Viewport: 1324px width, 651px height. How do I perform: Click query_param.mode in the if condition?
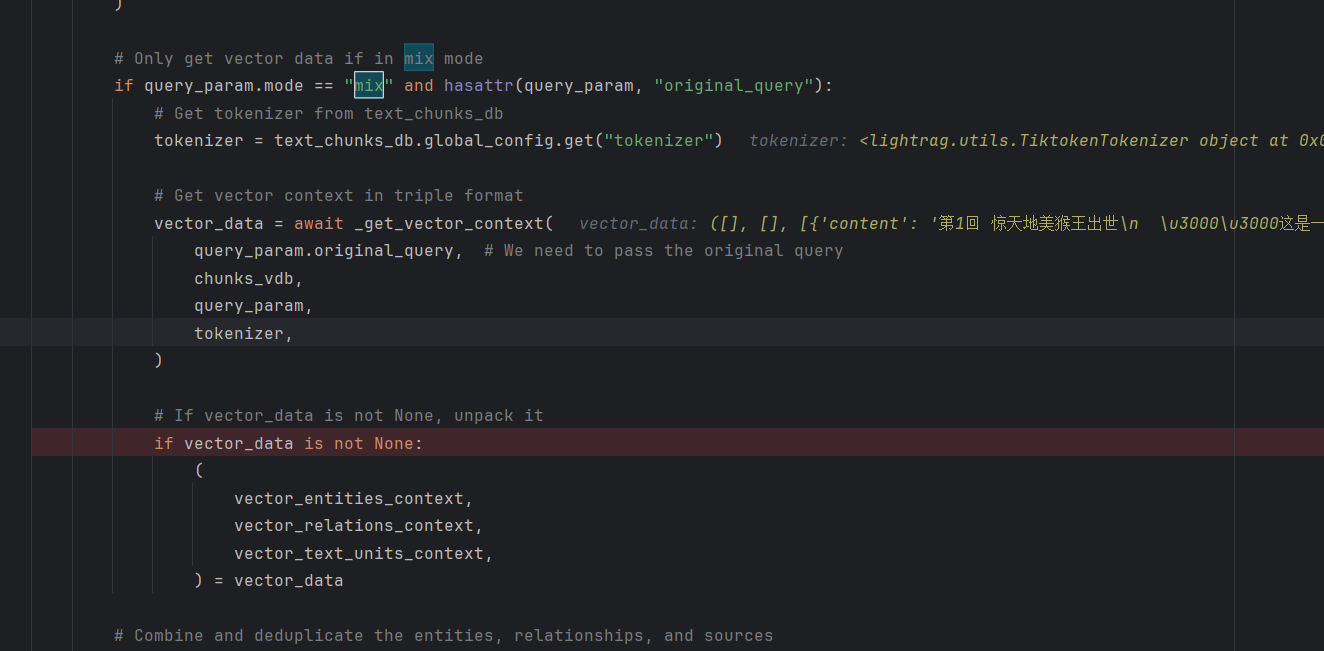point(223,86)
